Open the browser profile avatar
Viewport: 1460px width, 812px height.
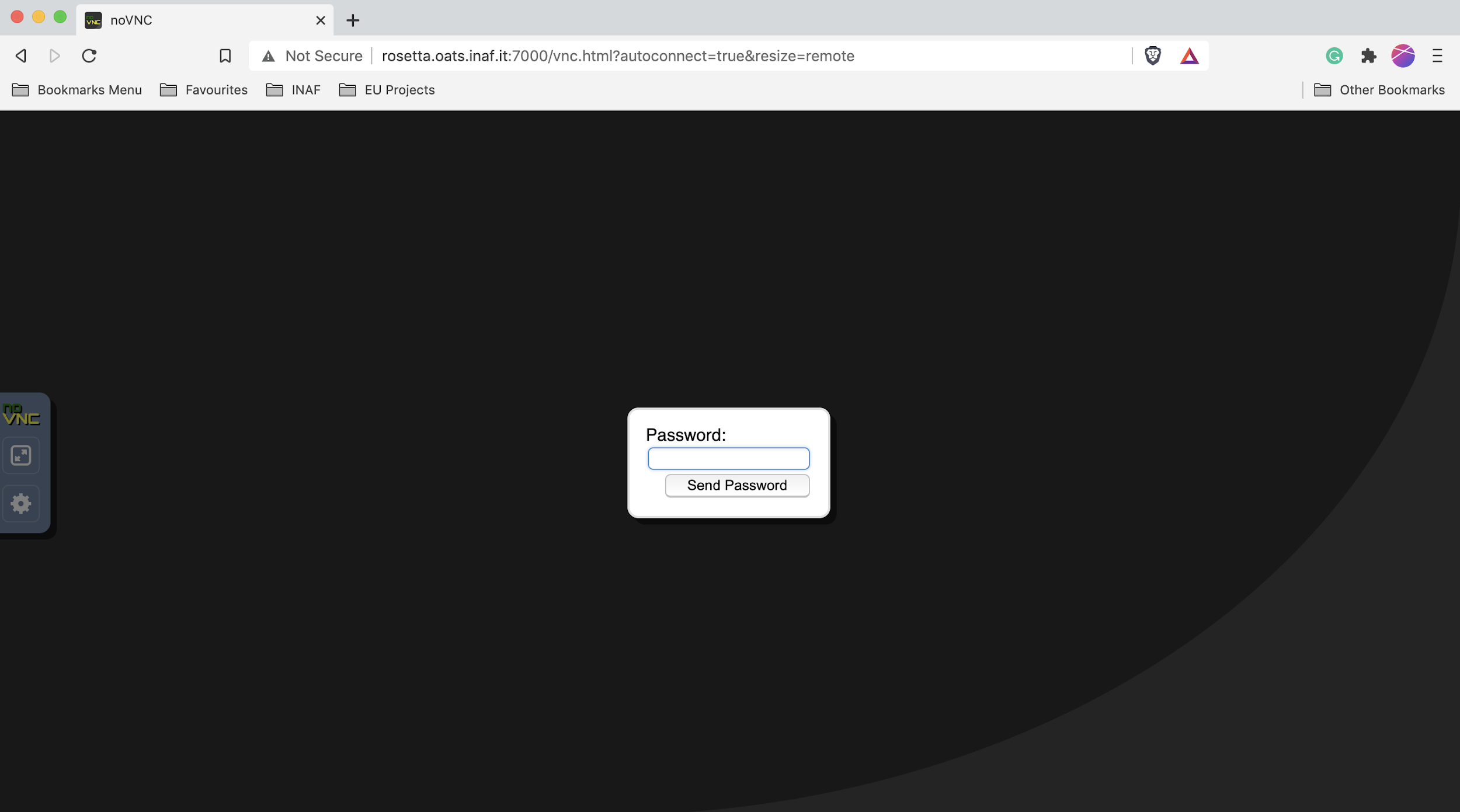click(1403, 56)
